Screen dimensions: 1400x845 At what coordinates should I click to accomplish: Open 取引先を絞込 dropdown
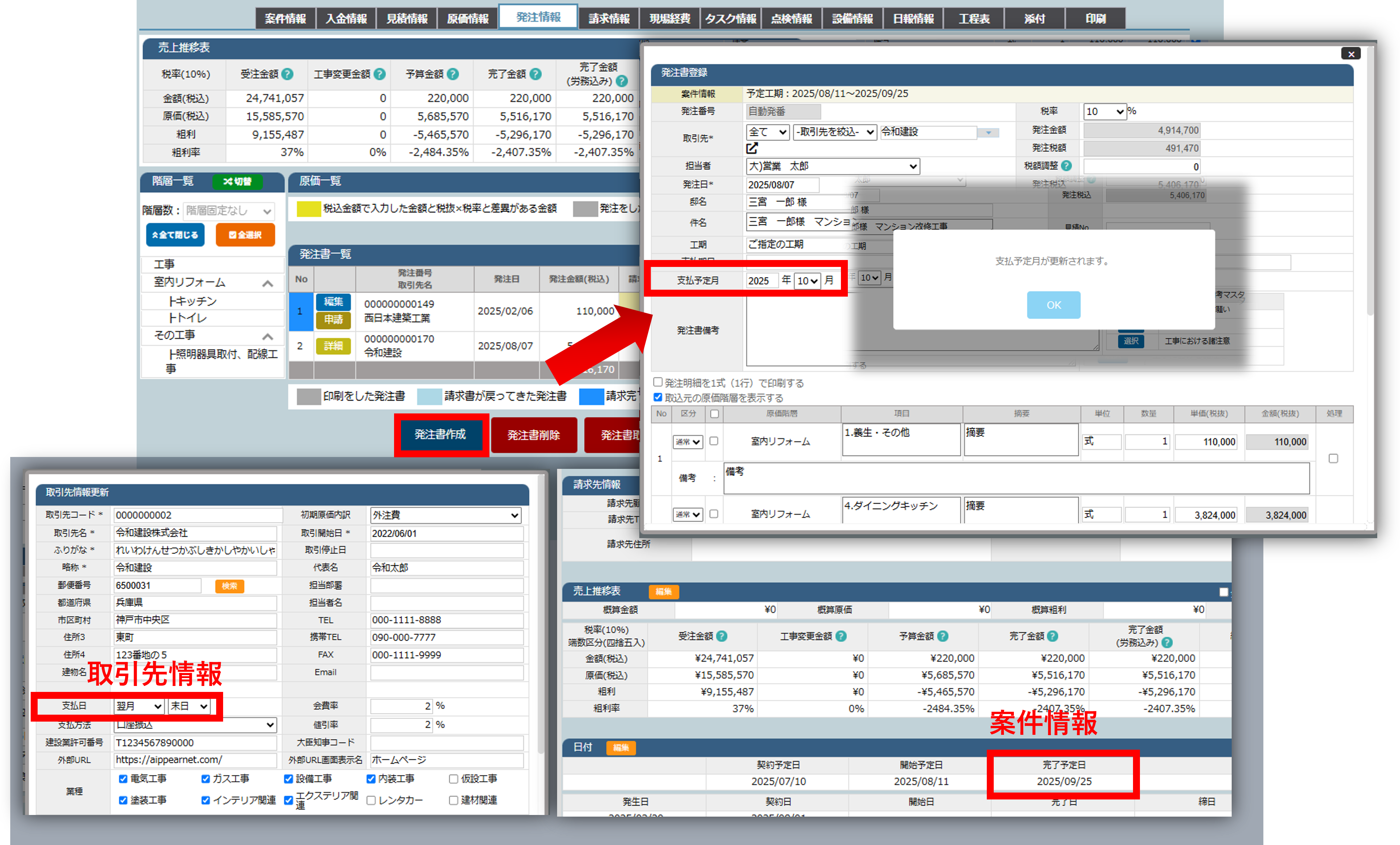[835, 132]
